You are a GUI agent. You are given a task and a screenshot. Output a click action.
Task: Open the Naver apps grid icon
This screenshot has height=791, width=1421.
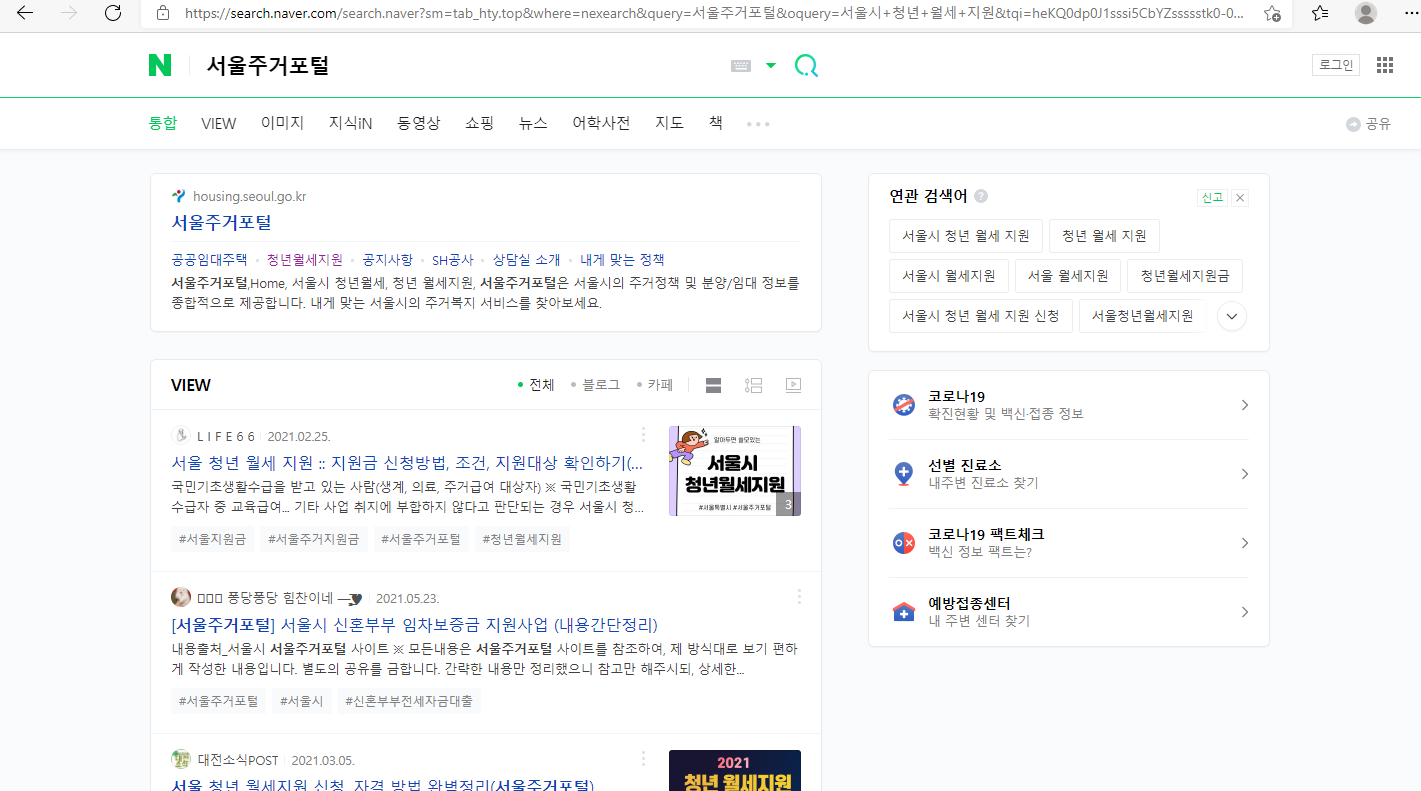tap(1385, 65)
